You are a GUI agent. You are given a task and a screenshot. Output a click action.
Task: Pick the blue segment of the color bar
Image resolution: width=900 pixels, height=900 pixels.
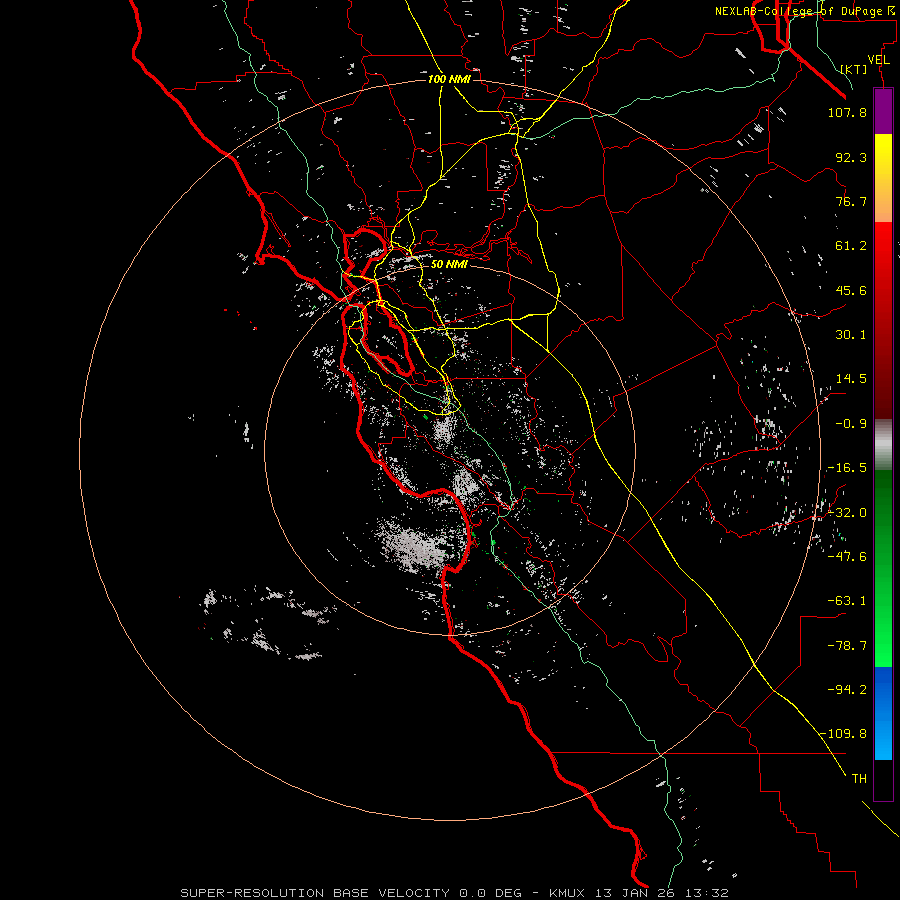(883, 713)
